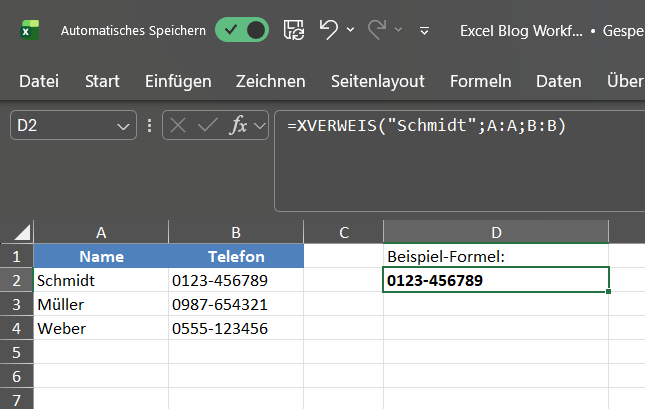Select row 4 header

coord(16,328)
